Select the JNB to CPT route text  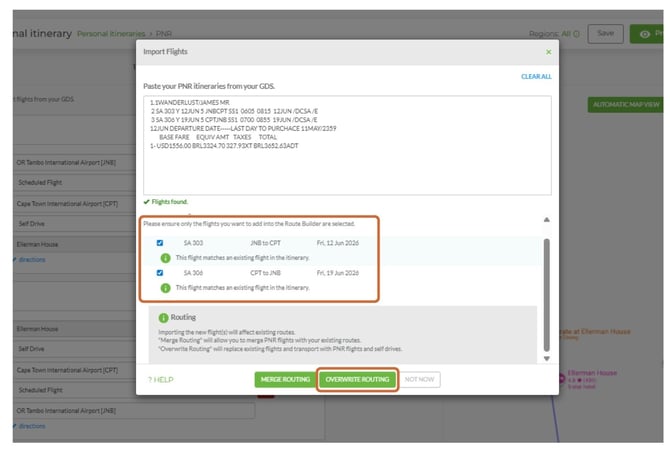coord(265,243)
